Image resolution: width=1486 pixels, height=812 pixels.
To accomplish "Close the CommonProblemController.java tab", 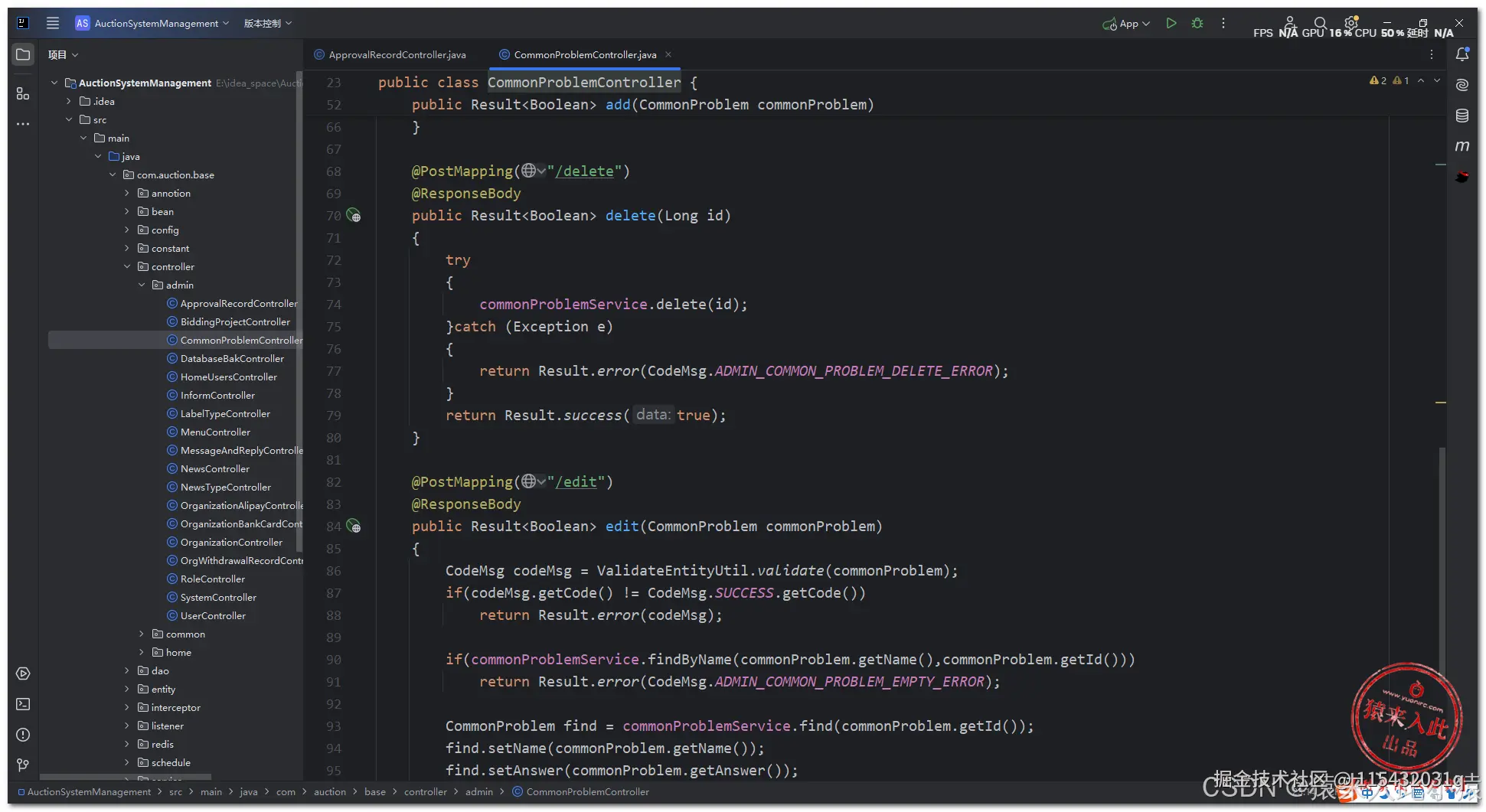I will click(x=668, y=54).
